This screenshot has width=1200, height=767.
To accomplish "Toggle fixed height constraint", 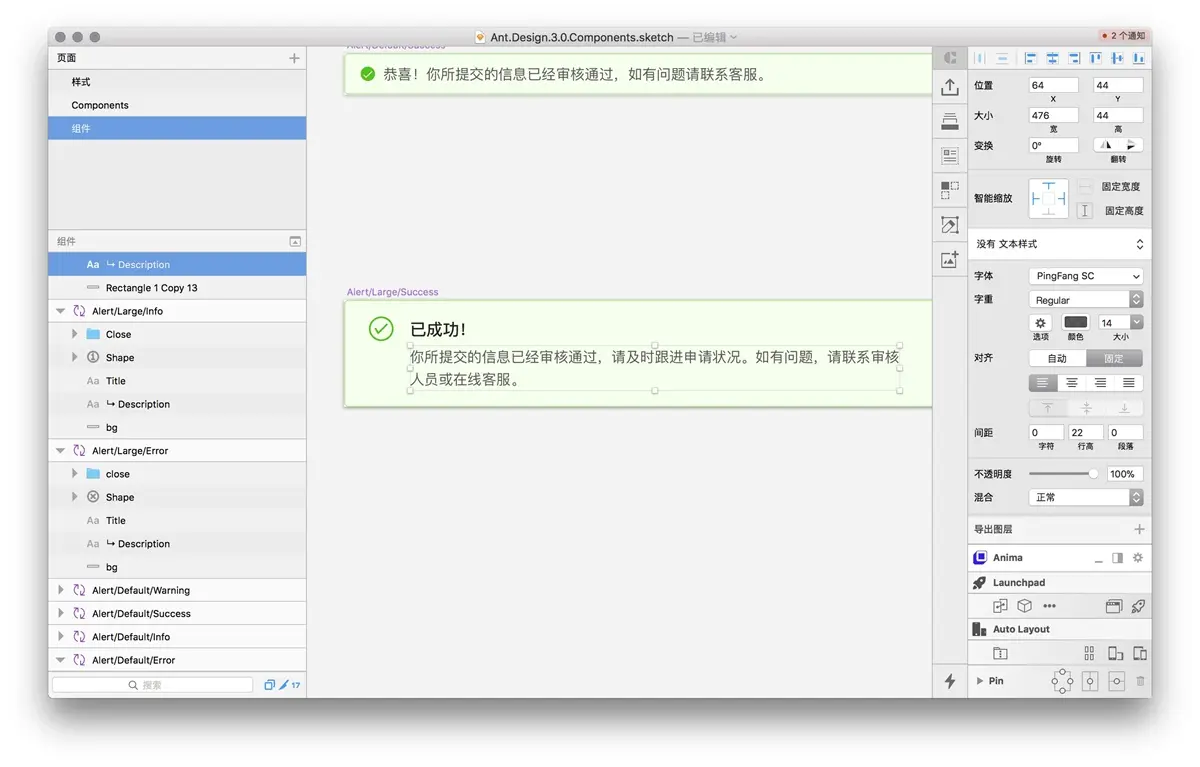I will (x=1085, y=211).
